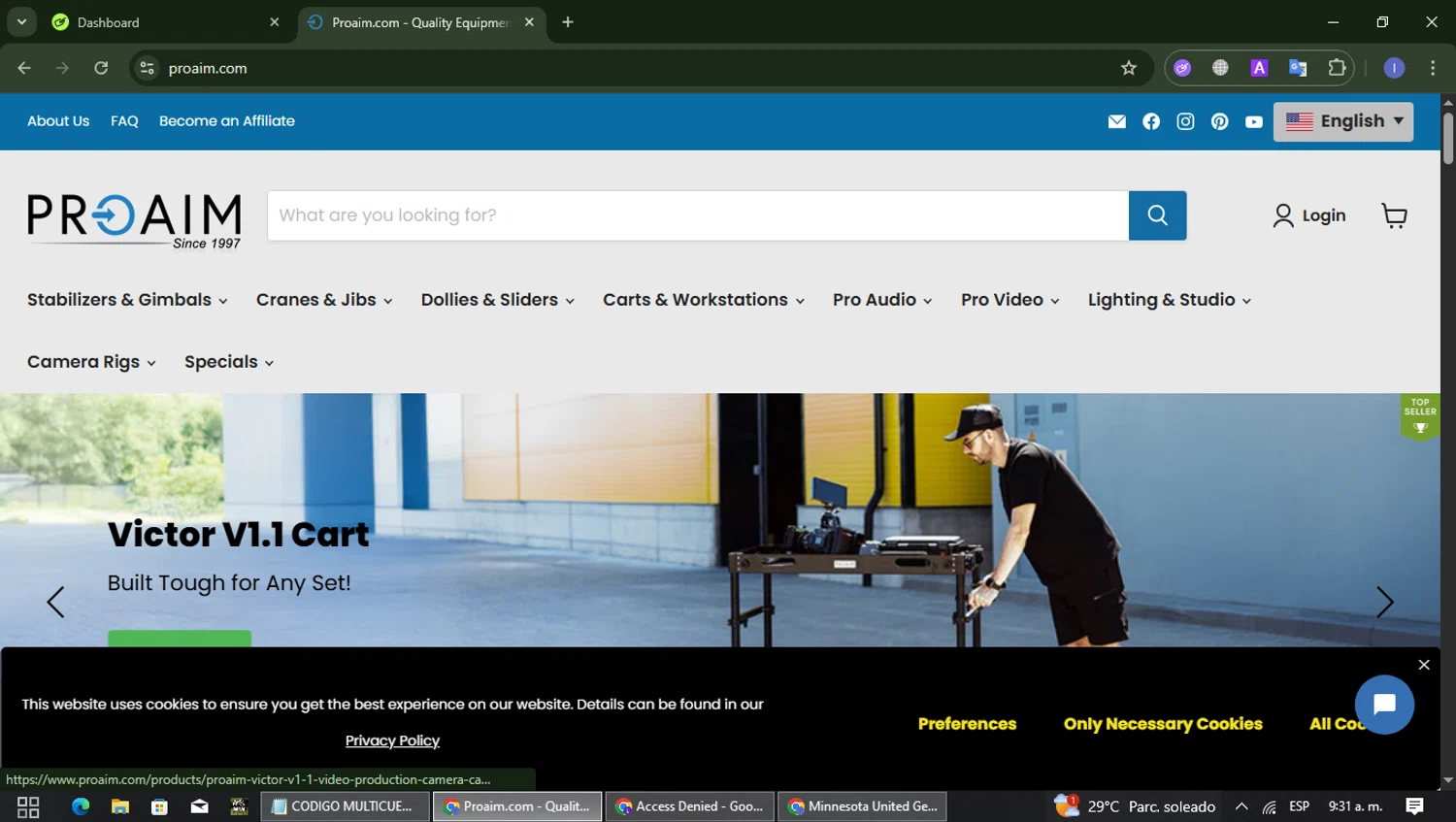Open the Google Translate extension icon
The image size is (1456, 822).
pos(1298,68)
